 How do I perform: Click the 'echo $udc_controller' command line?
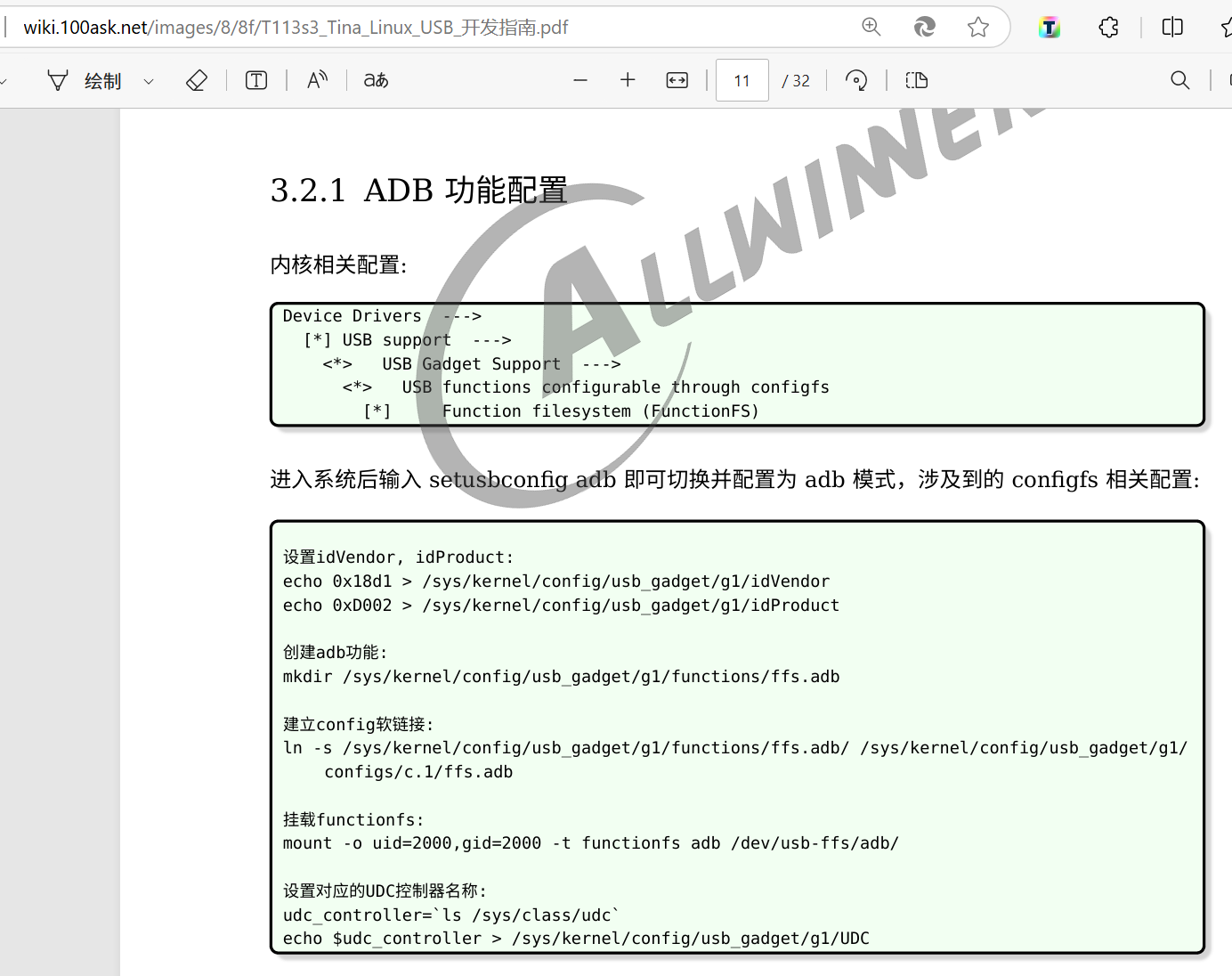(x=576, y=939)
